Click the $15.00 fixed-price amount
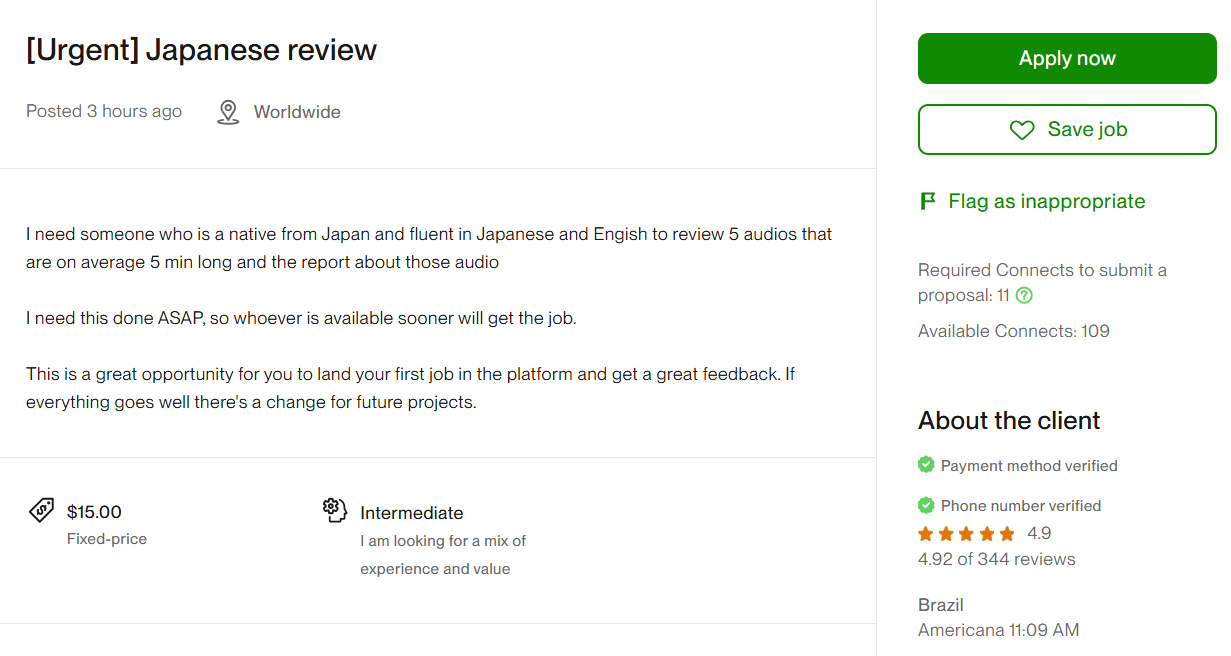 pos(94,512)
